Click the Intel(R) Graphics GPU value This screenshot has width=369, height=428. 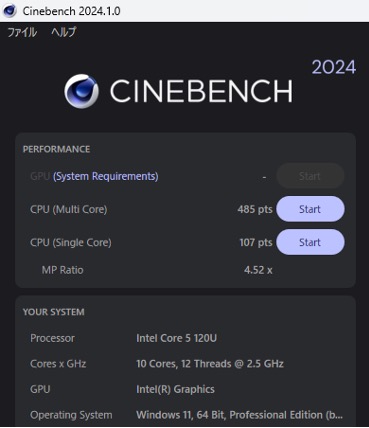tap(175, 389)
